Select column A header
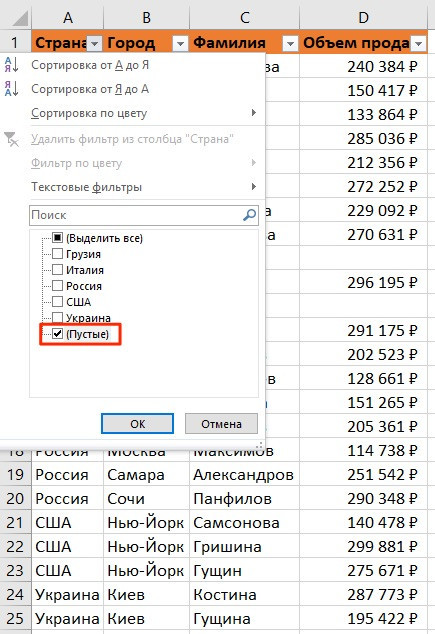The image size is (435, 634). (x=68, y=17)
